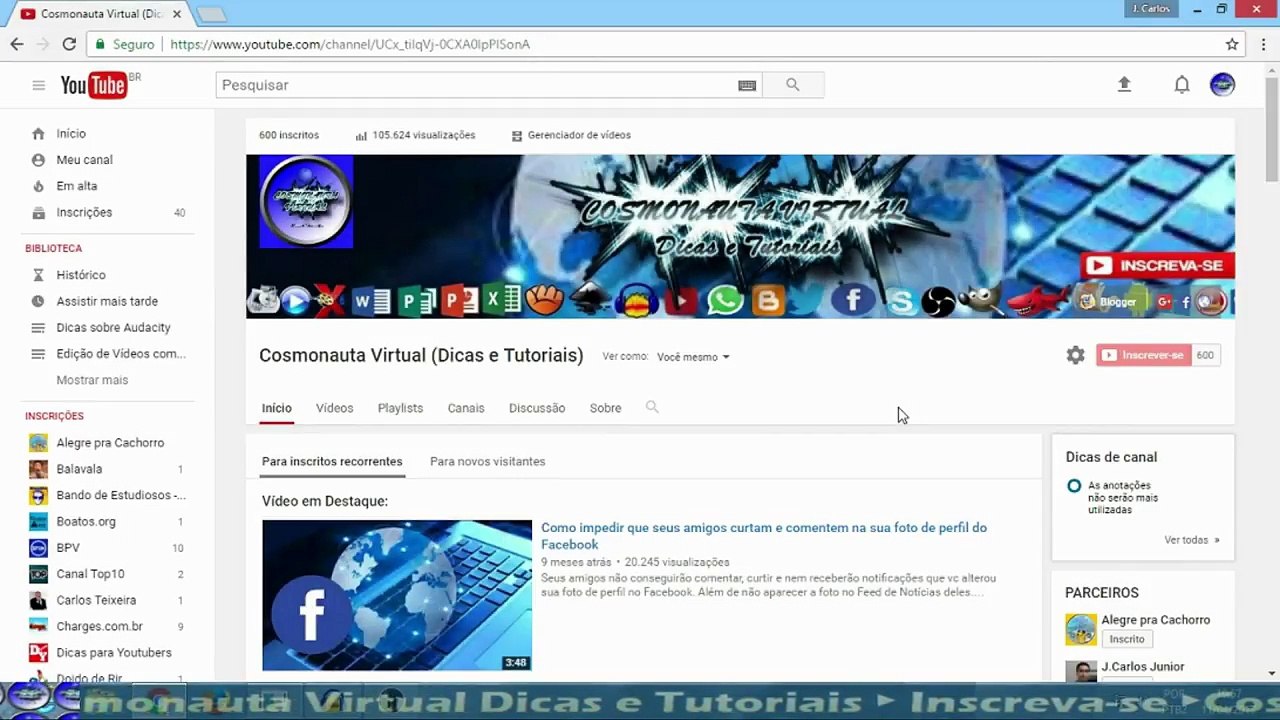The width and height of the screenshot is (1280, 720).
Task: Open the hamburger guide menu
Action: pyautogui.click(x=38, y=85)
